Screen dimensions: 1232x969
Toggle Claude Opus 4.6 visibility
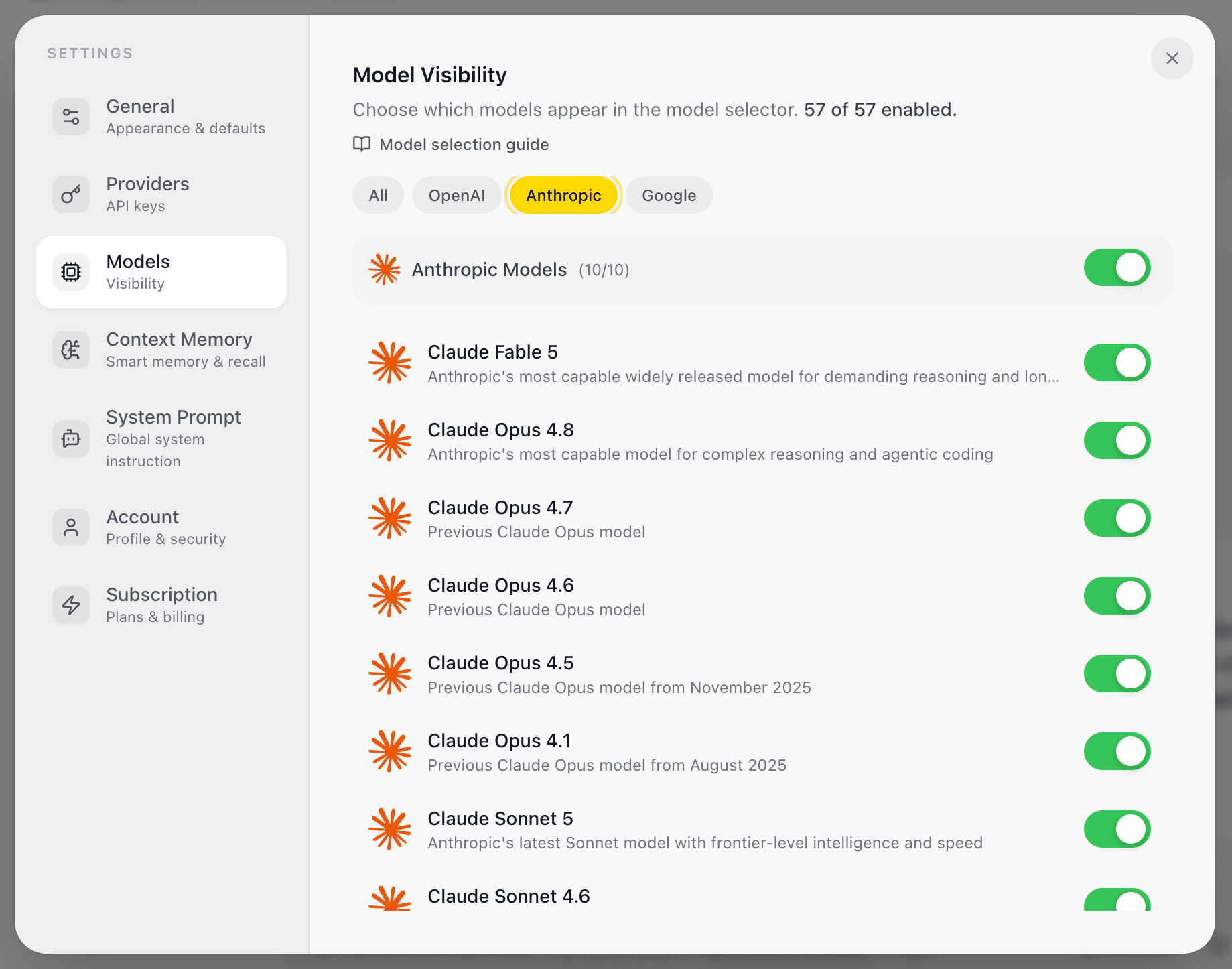[1117, 596]
